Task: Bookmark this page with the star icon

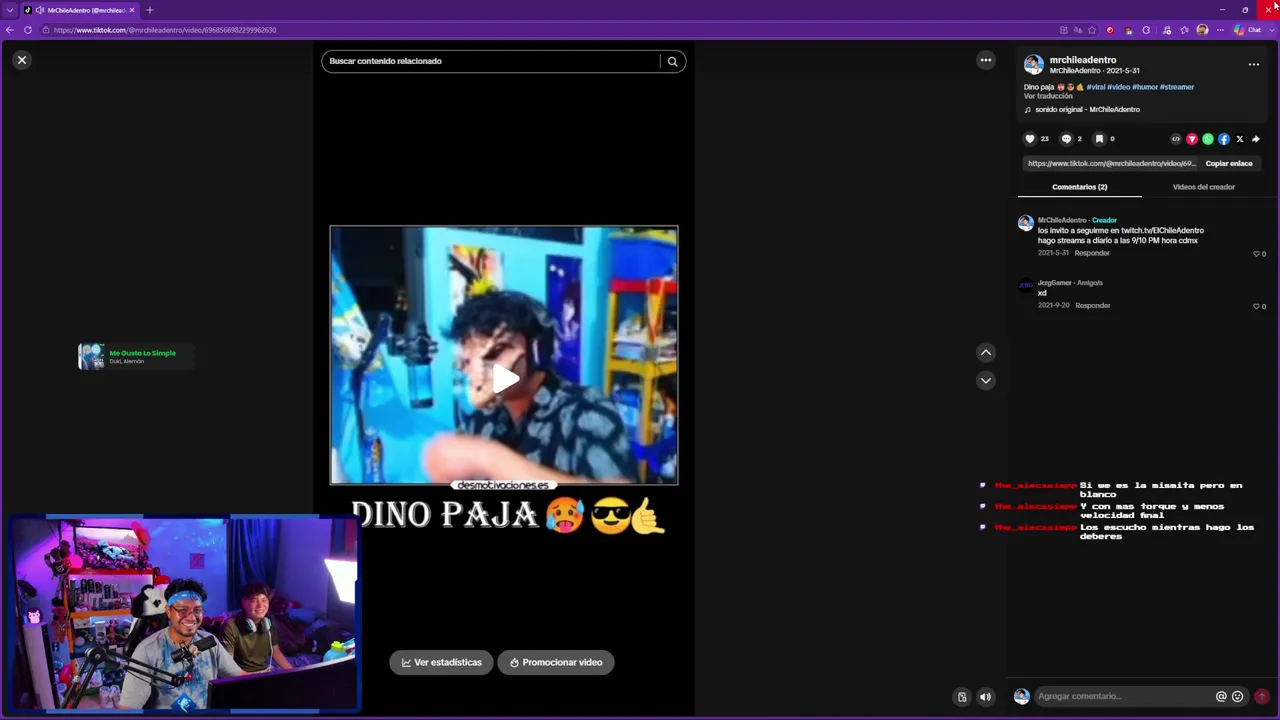Action: (x=1092, y=30)
